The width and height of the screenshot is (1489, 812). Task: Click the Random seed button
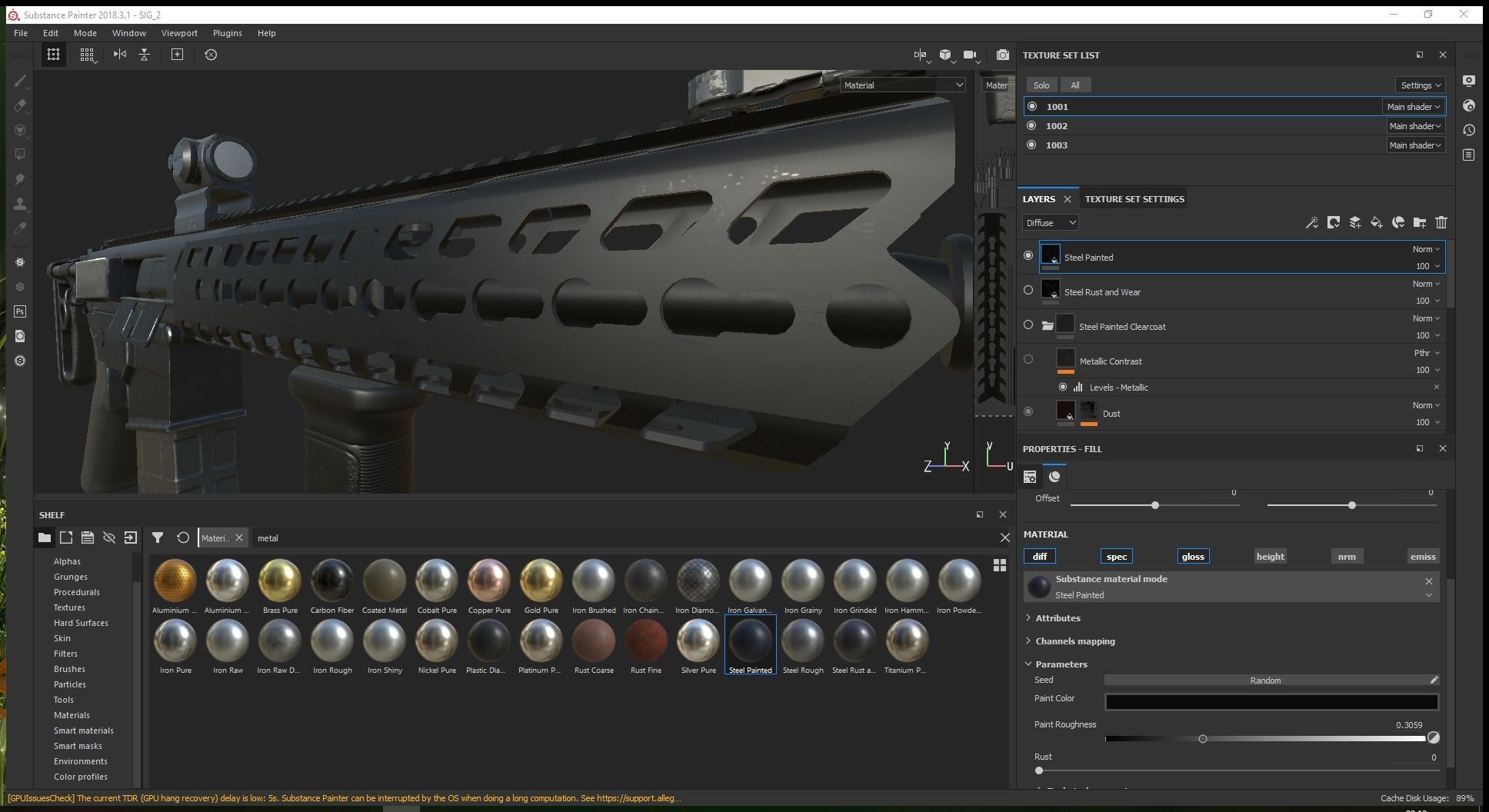(1265, 681)
